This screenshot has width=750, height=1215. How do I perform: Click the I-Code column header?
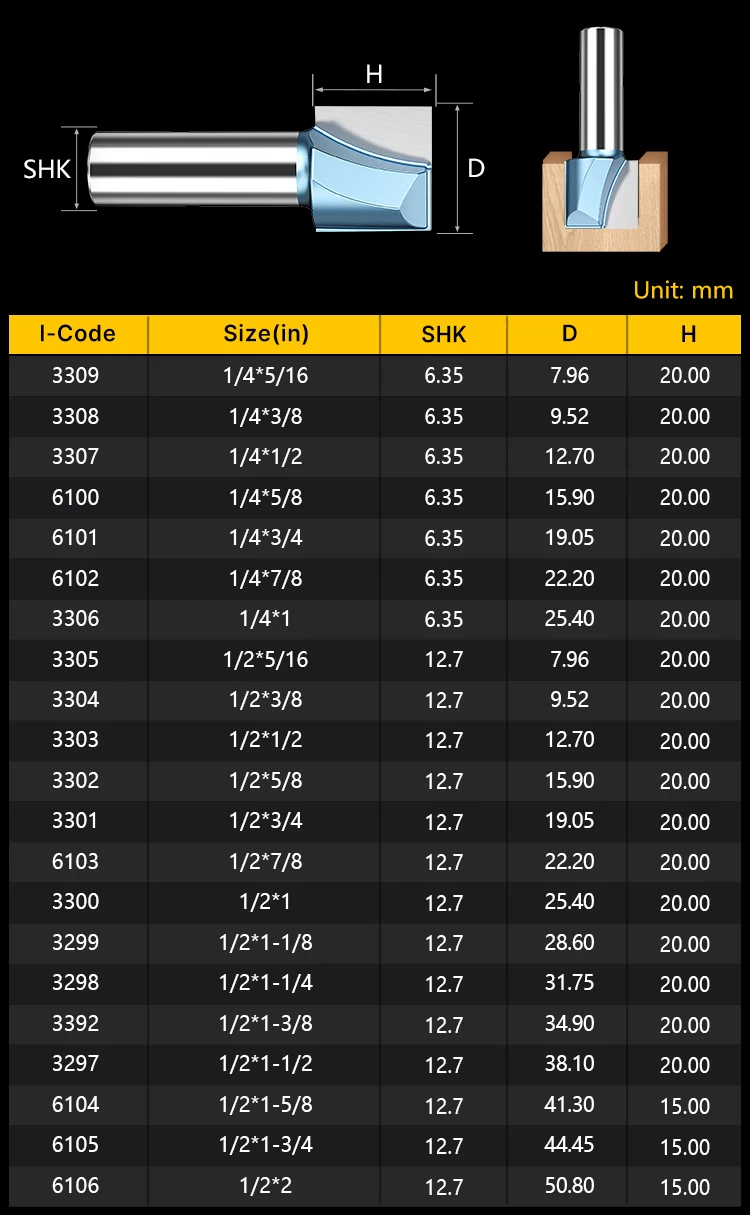pos(78,334)
